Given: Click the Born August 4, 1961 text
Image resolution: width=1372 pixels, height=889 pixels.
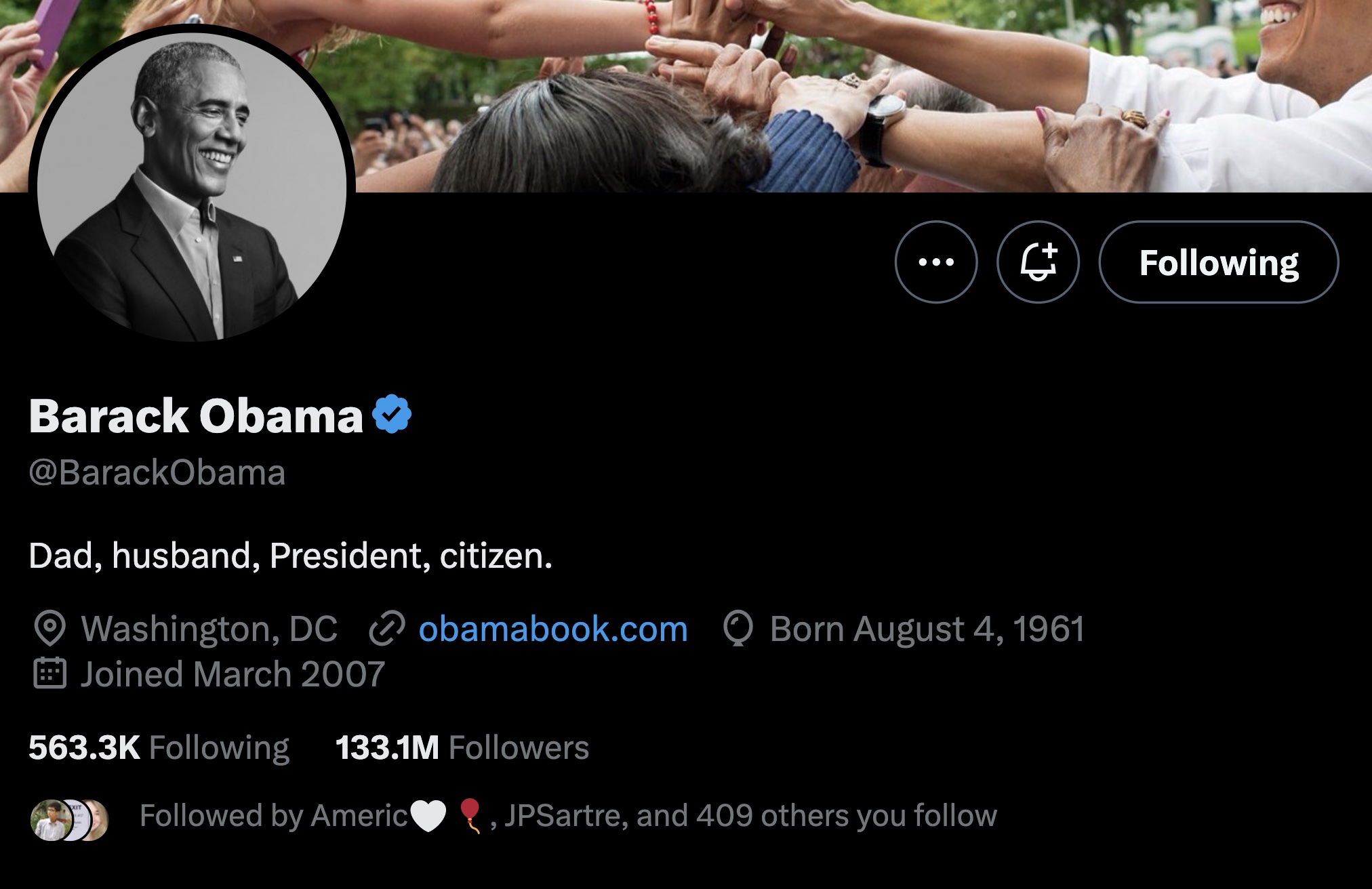Looking at the screenshot, I should 927,629.
